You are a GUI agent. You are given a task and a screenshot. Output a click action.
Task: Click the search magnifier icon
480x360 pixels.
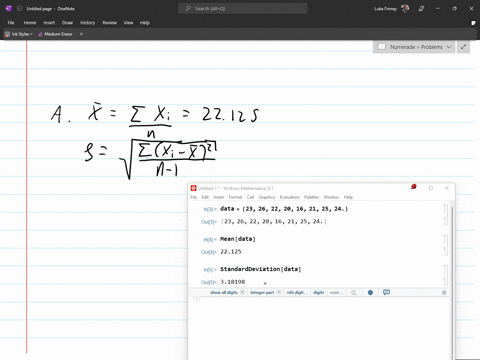click(x=188, y=8)
